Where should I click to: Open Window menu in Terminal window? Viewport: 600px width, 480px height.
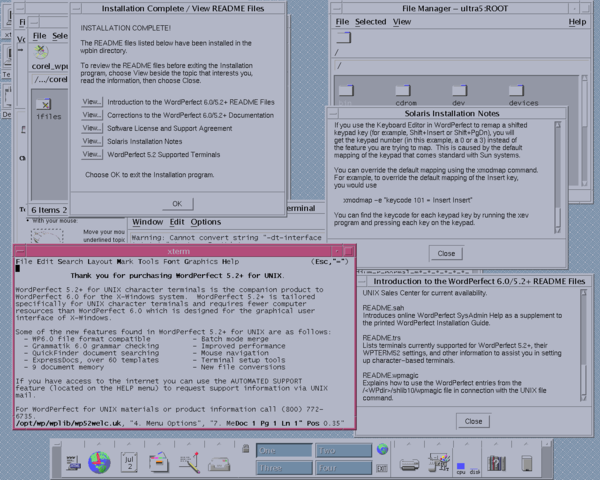[x=147, y=222]
